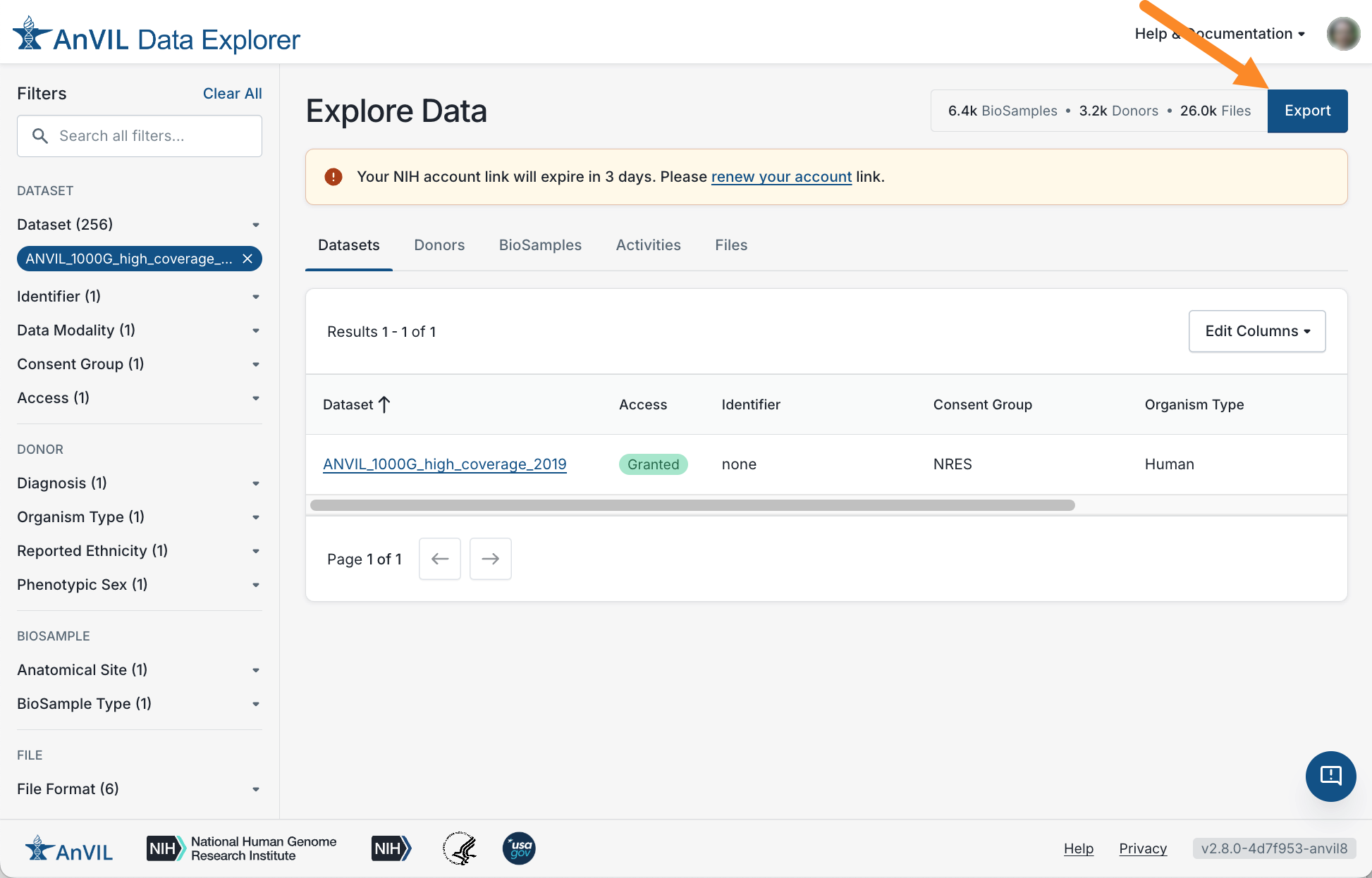Image resolution: width=1372 pixels, height=878 pixels.
Task: Click the NHGRI footer logo
Action: click(x=241, y=848)
